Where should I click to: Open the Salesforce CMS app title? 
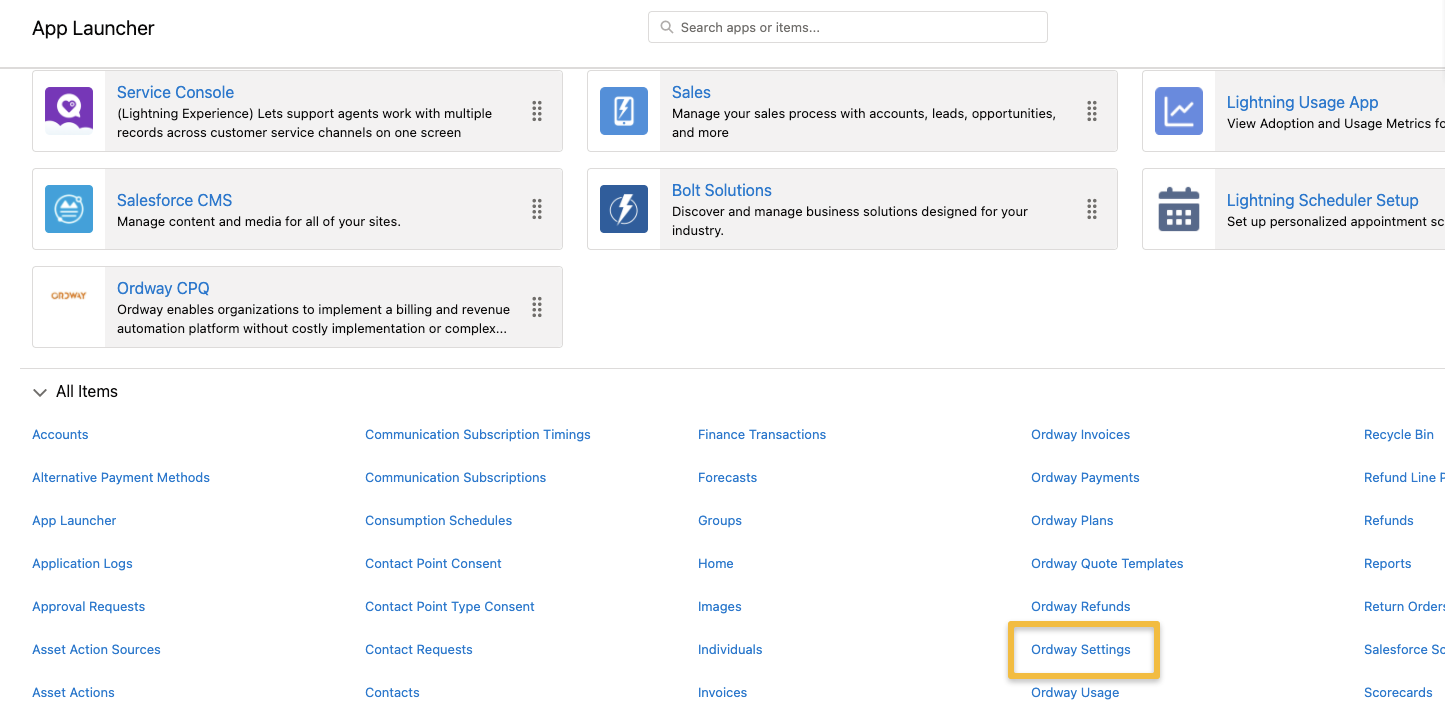click(x=174, y=200)
